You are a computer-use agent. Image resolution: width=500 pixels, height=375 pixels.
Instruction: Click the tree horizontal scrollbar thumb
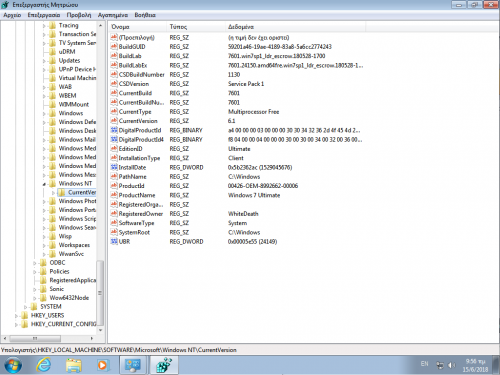35,338
